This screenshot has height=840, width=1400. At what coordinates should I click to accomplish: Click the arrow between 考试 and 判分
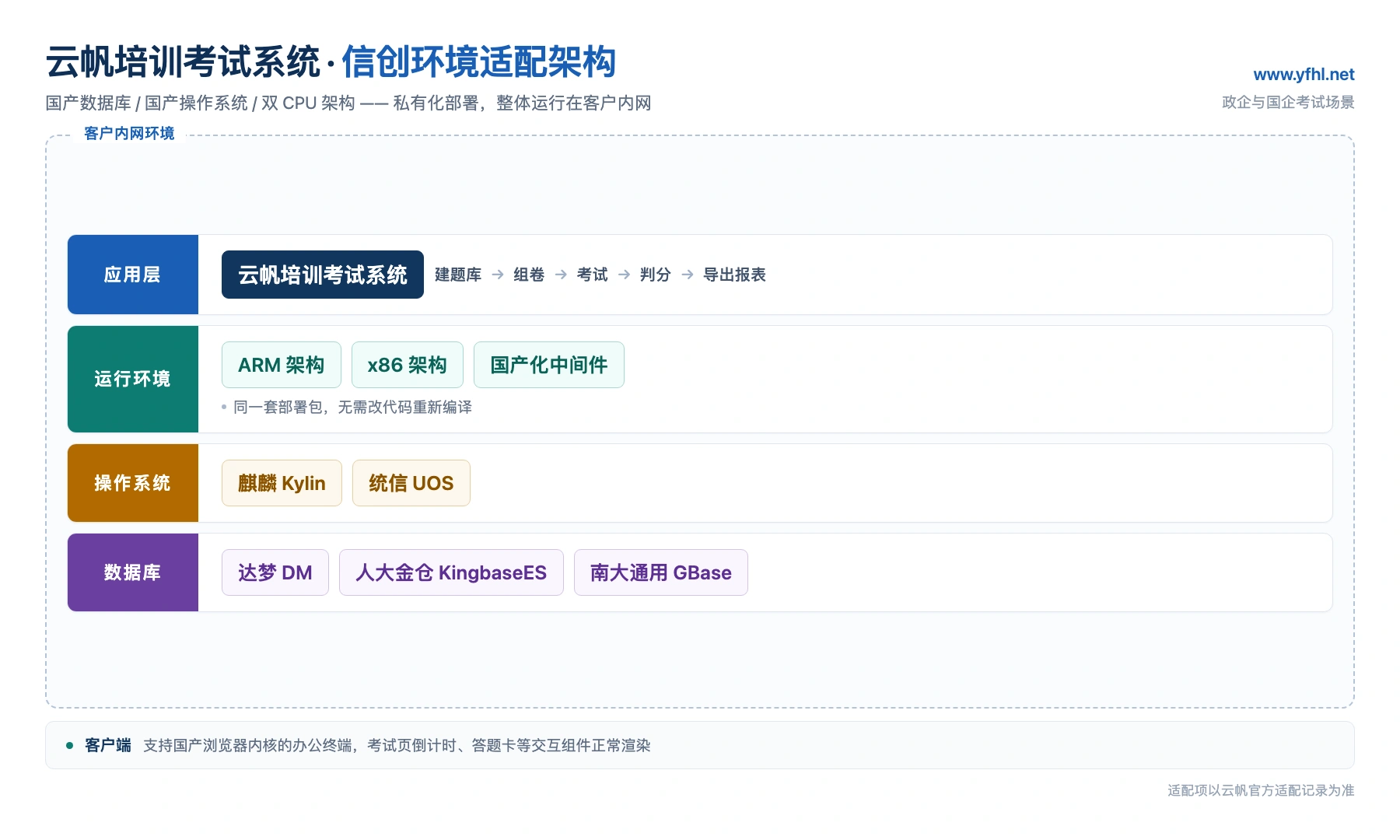[624, 275]
